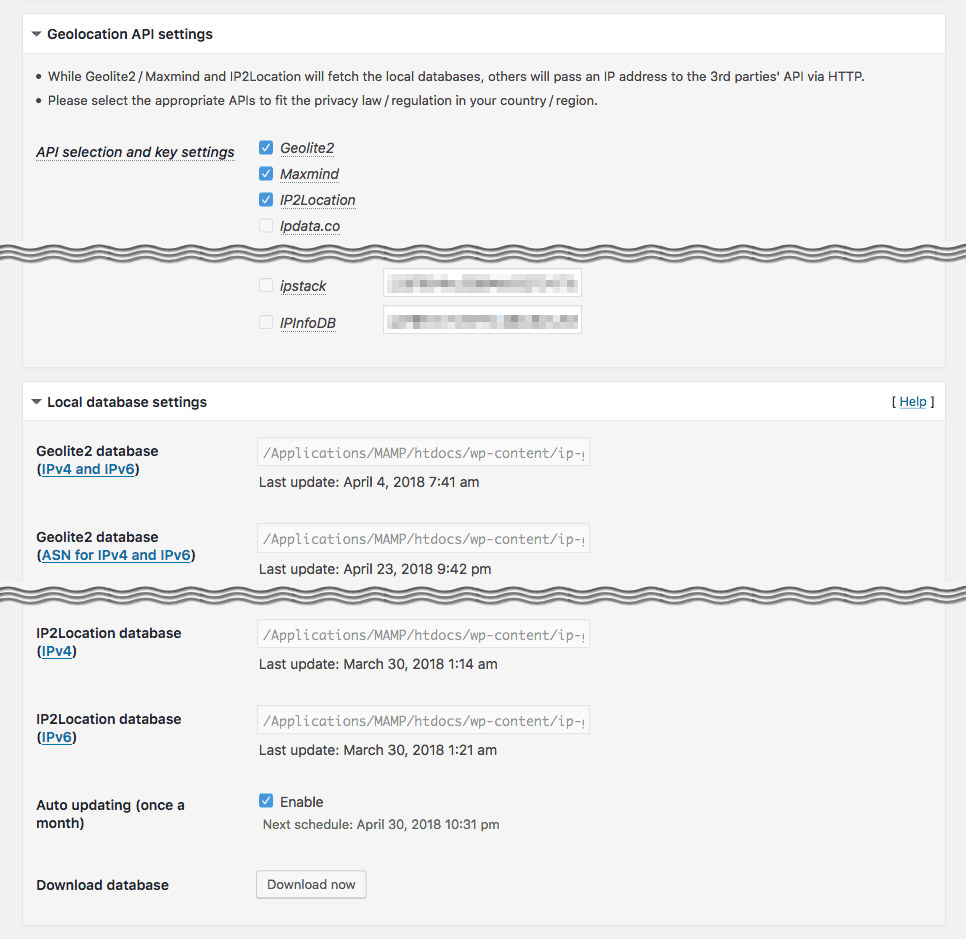Open the ASN for IPv4 and IPv6 link

tap(116, 555)
